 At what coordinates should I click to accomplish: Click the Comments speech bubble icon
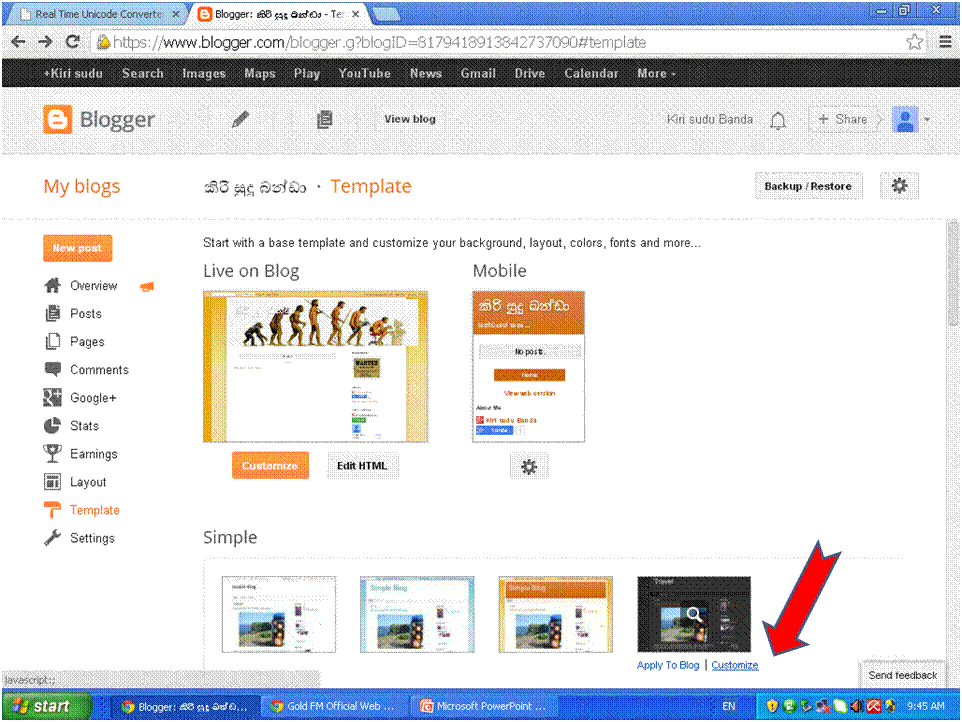point(53,369)
